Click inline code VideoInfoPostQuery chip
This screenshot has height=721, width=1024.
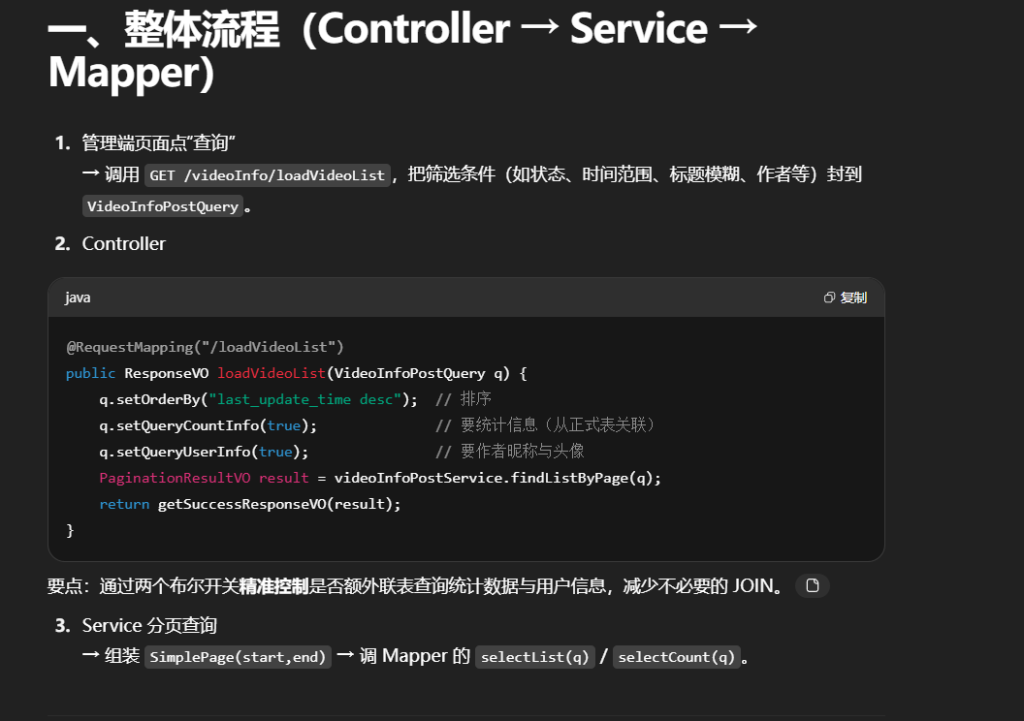pyautogui.click(x=163, y=207)
